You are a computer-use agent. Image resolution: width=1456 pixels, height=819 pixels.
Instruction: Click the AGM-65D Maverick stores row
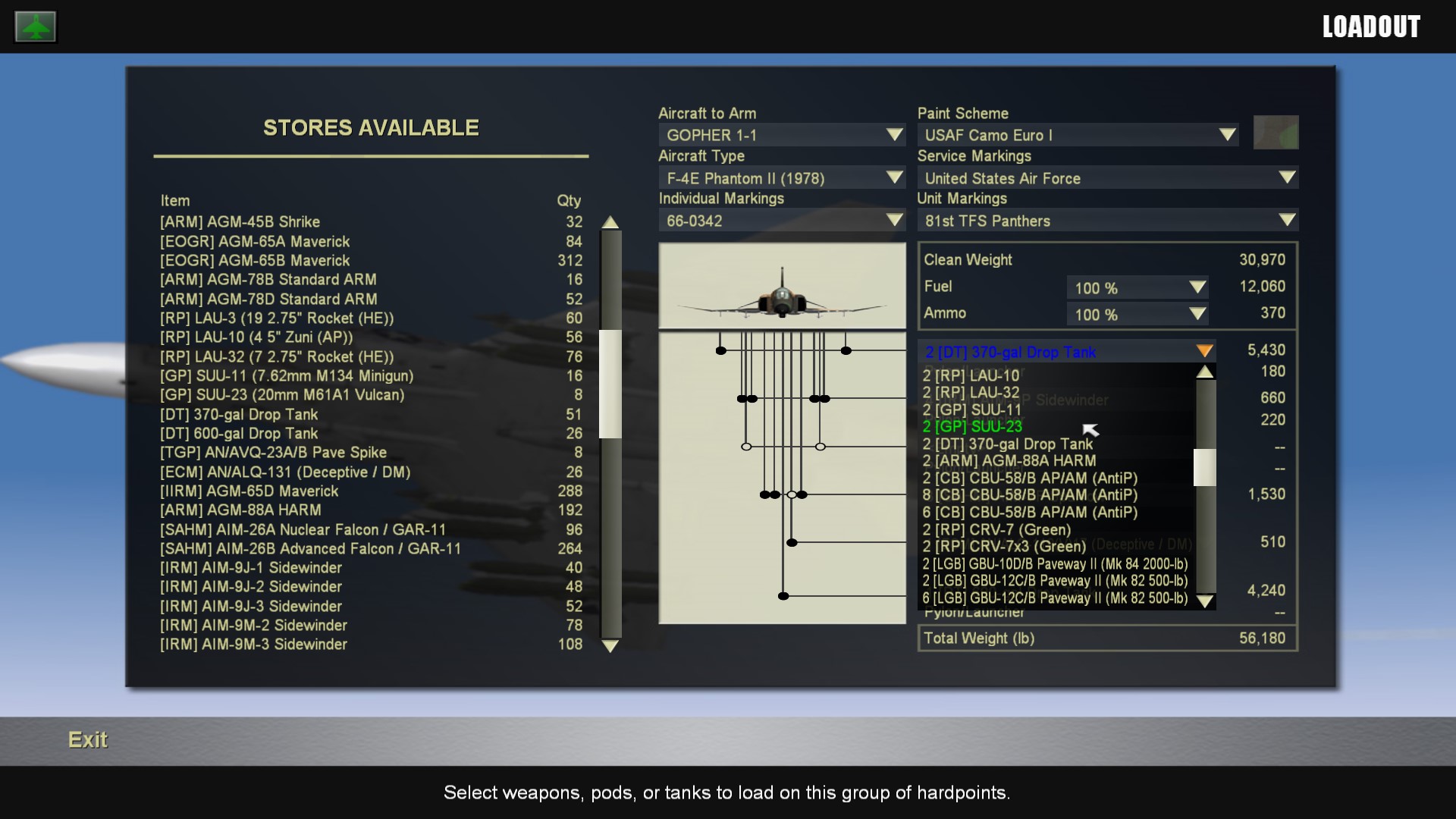pos(371,491)
